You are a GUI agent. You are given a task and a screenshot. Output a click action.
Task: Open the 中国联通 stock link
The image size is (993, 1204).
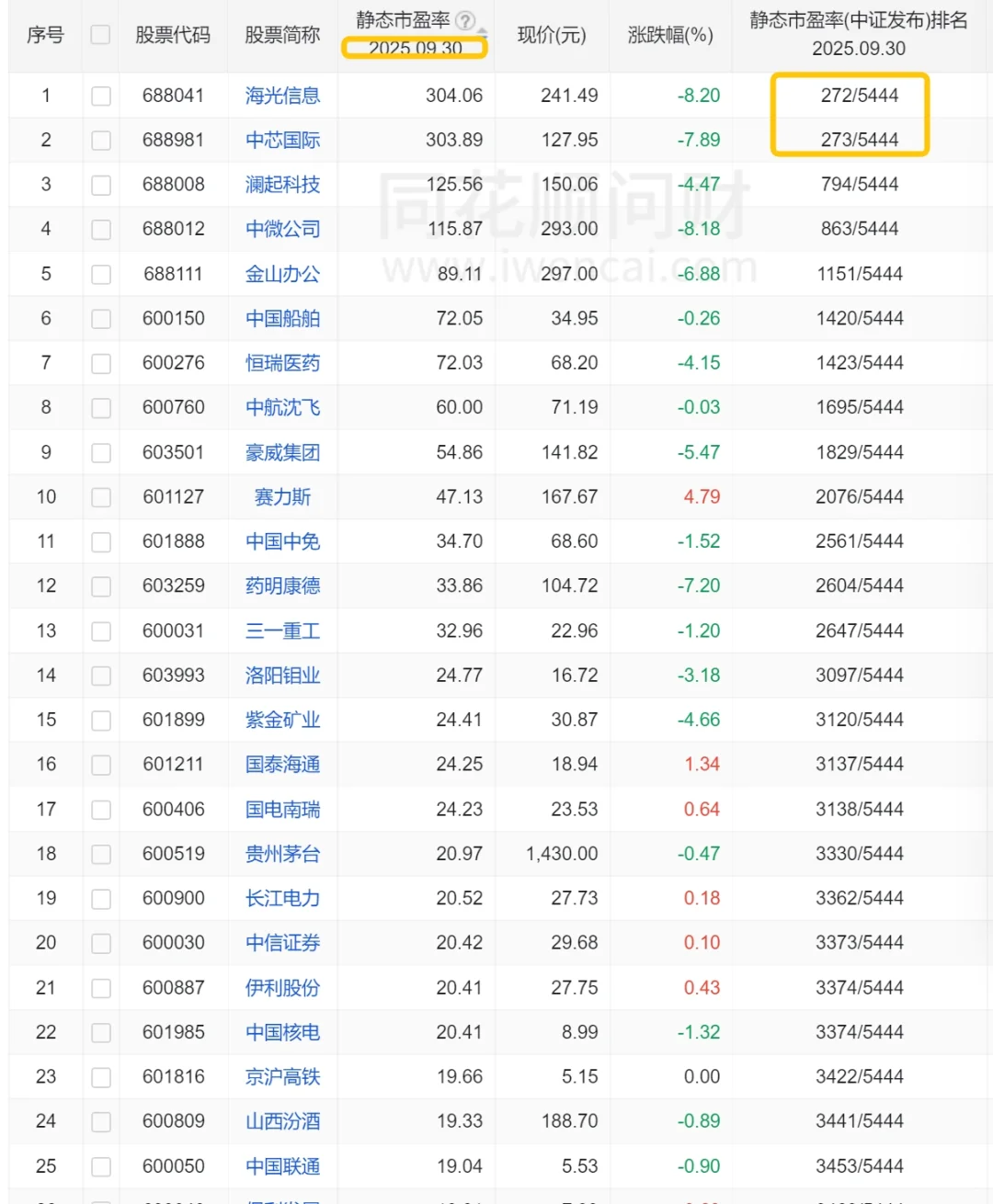282,1166
